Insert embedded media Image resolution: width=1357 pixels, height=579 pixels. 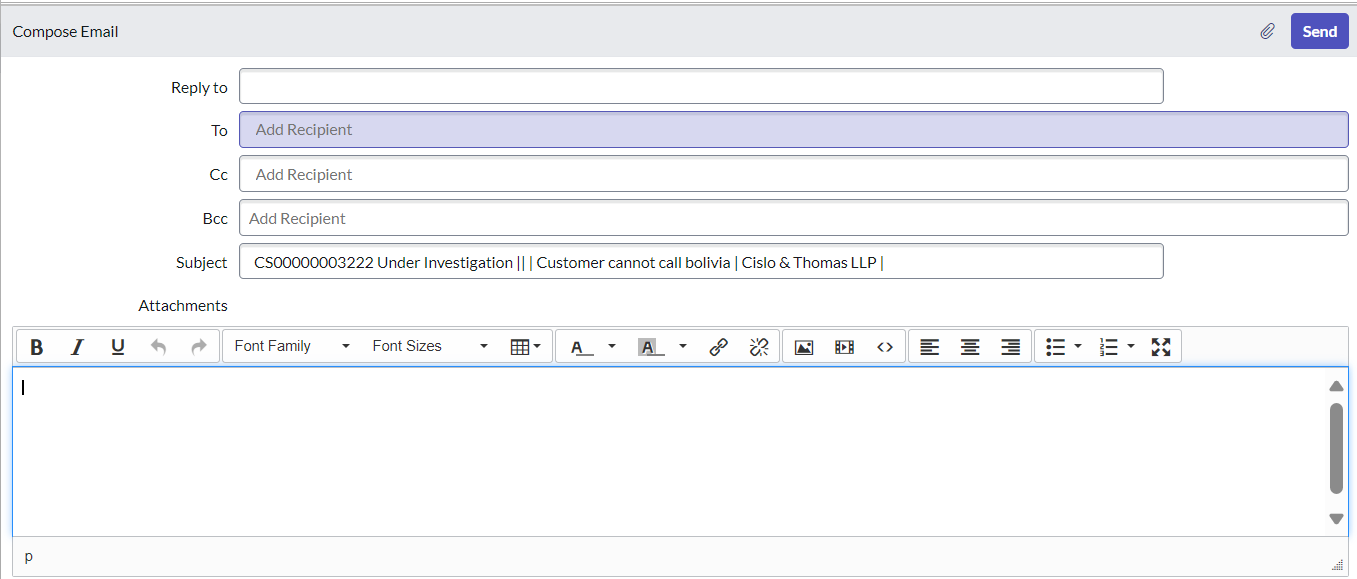844,346
